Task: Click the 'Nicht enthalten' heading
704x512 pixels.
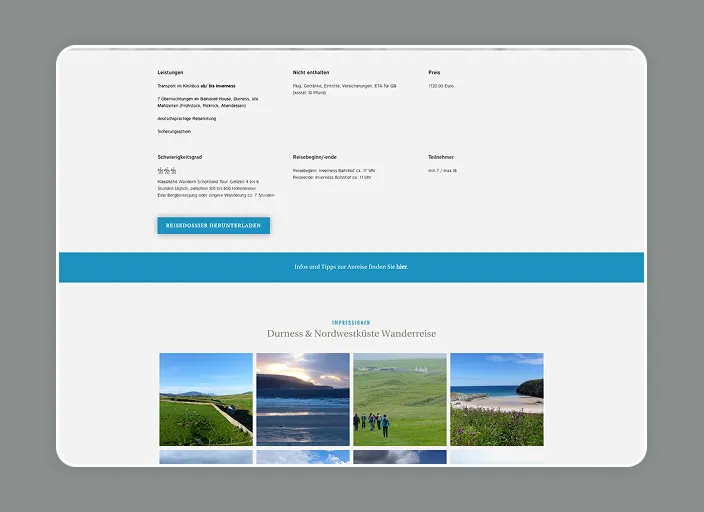Action: coord(311,73)
